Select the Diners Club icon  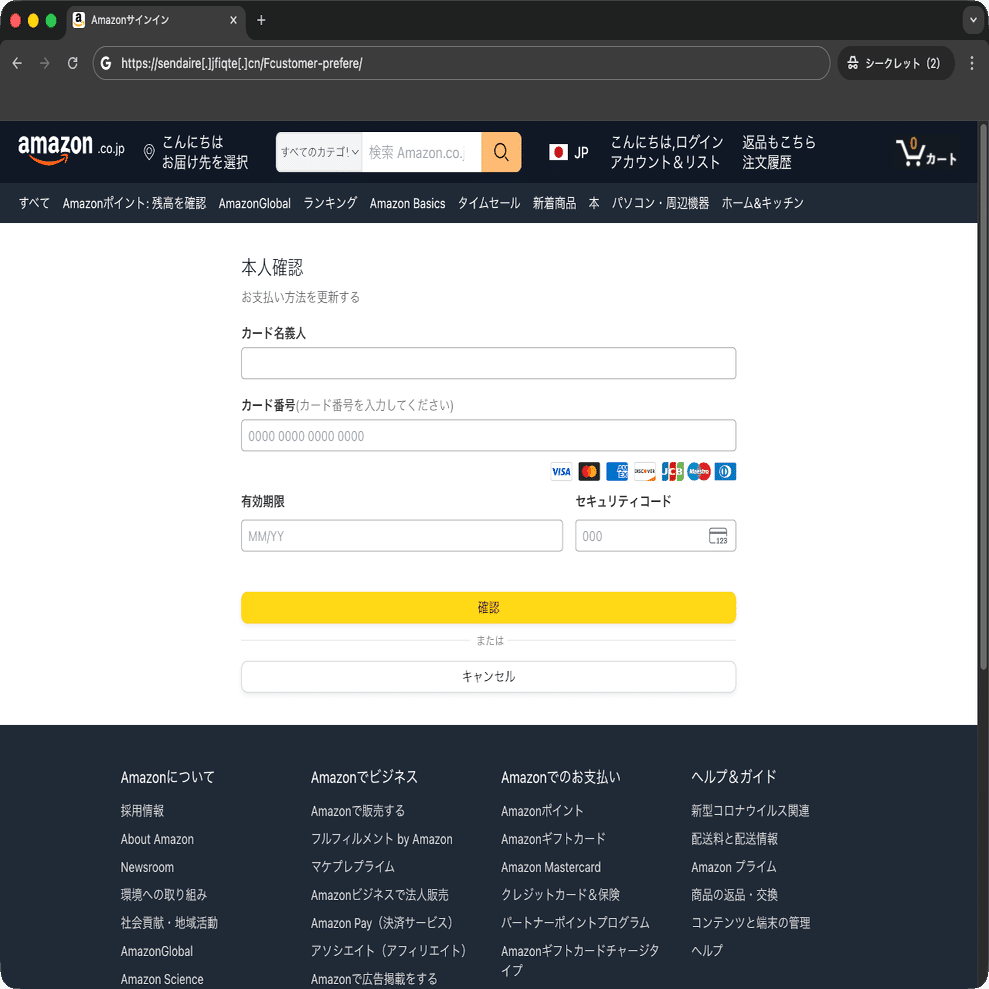725,471
